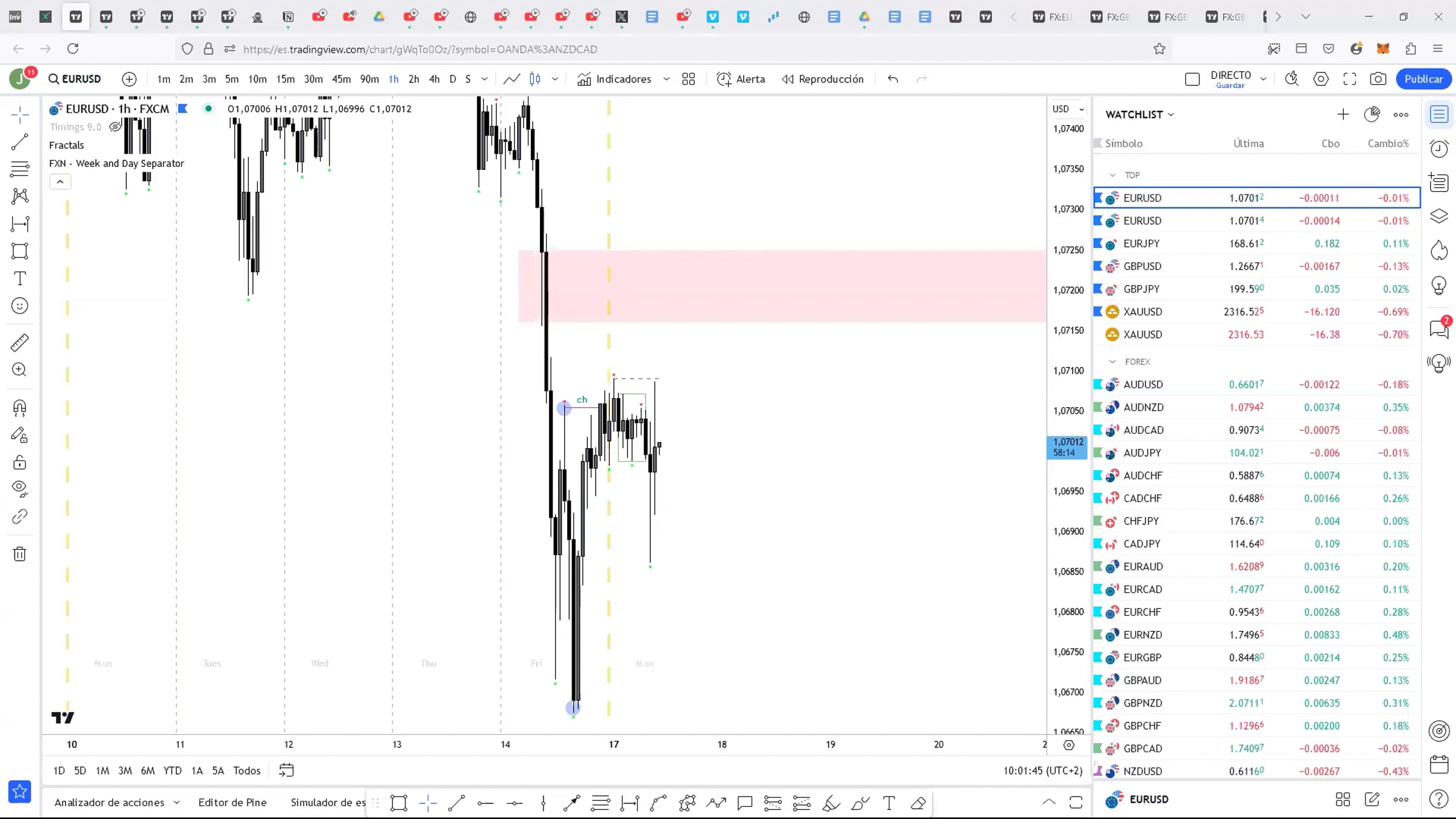This screenshot has width=1456, height=819.
Task: Toggle lock all drawing tools
Action: click(19, 462)
